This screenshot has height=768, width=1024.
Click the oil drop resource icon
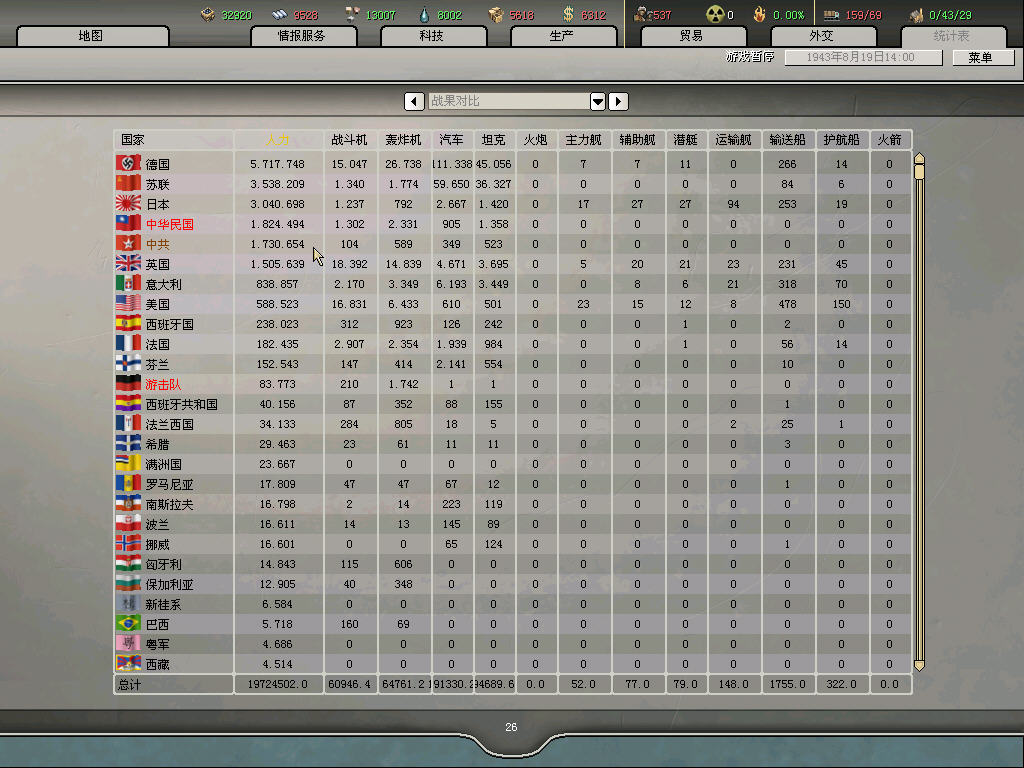[424, 14]
